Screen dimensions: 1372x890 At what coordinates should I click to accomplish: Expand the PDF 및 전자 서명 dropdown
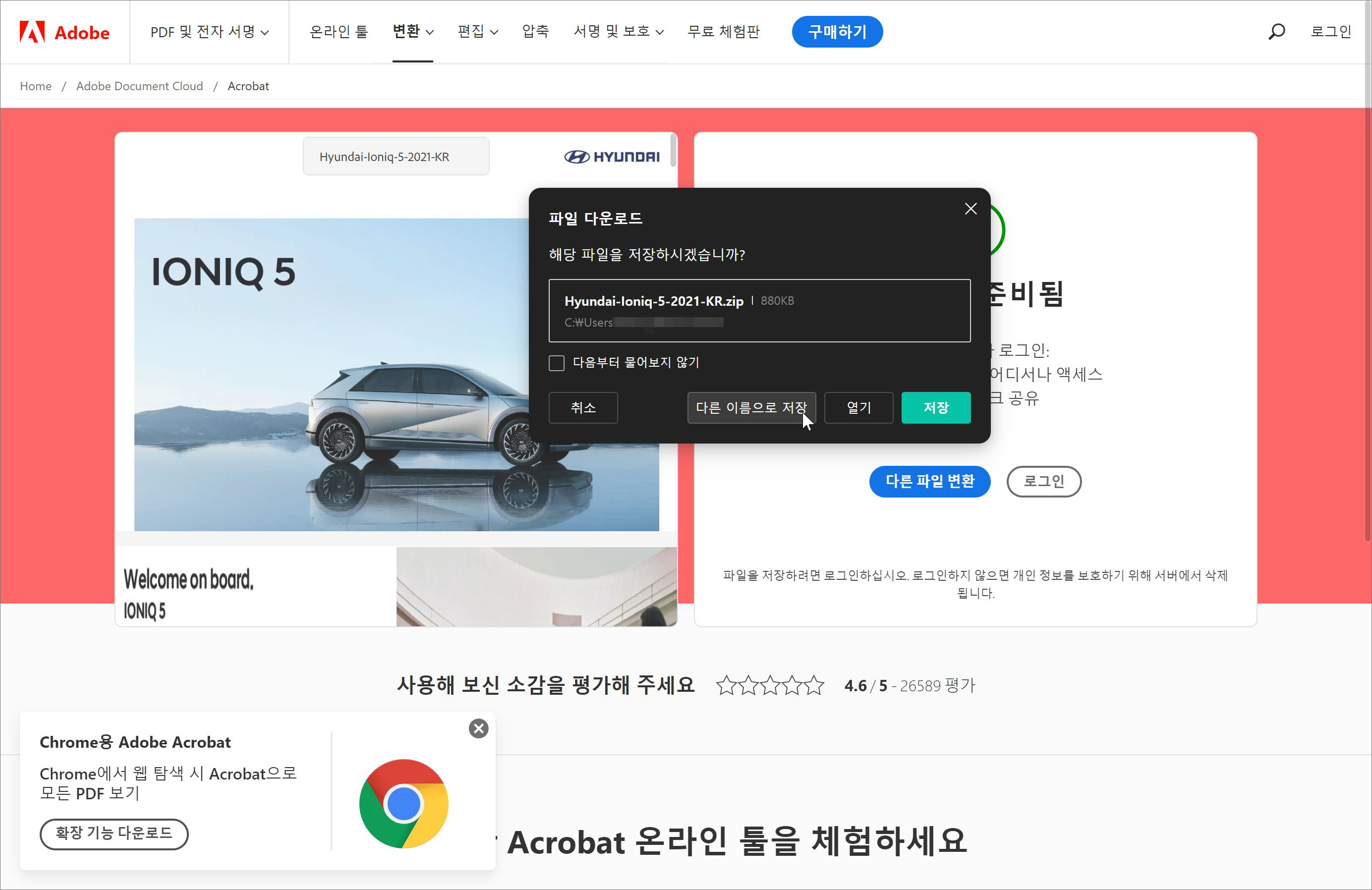(x=209, y=32)
